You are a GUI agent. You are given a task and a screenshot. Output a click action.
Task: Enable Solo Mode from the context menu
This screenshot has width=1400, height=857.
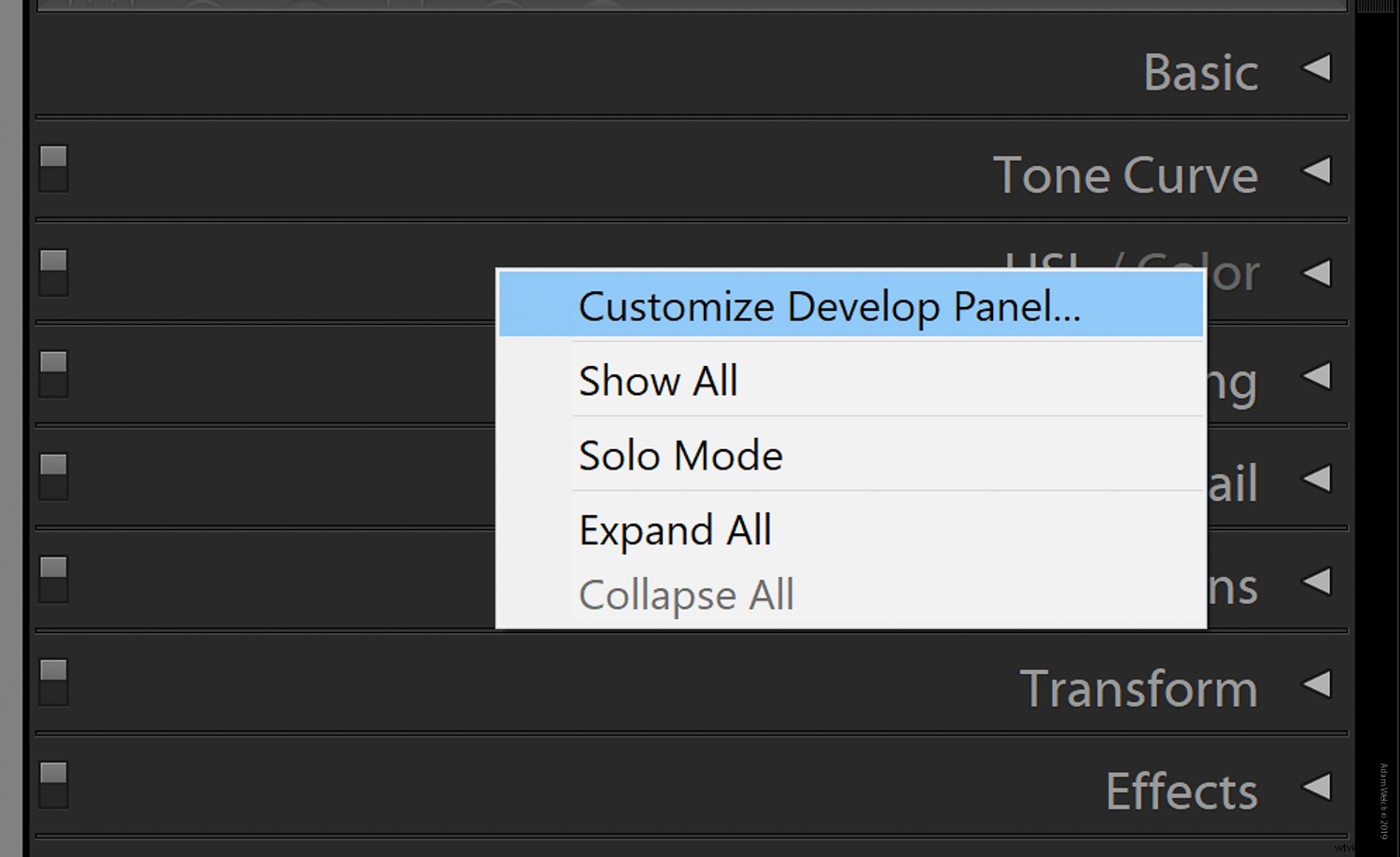(680, 455)
